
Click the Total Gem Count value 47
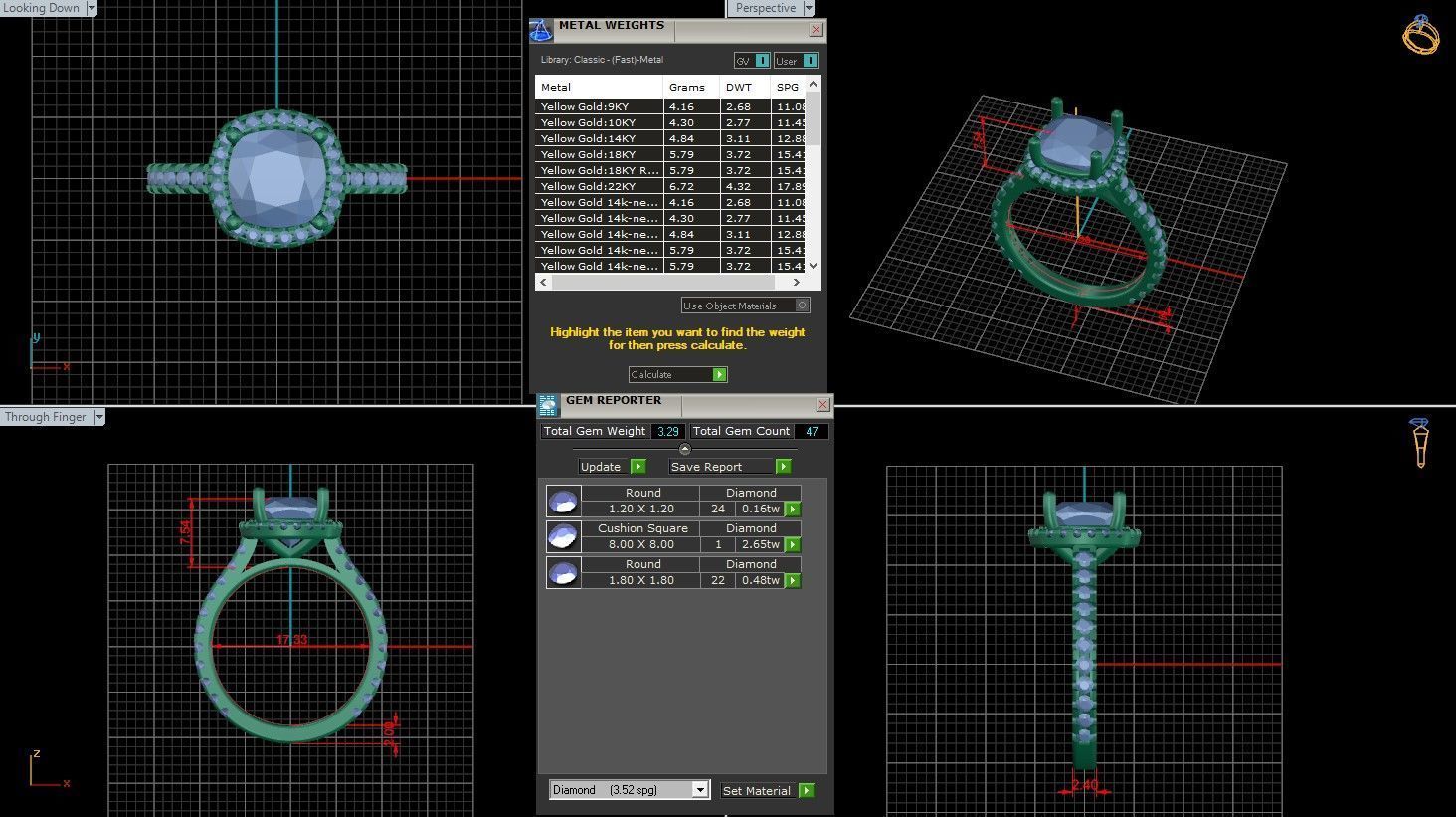pyautogui.click(x=812, y=431)
